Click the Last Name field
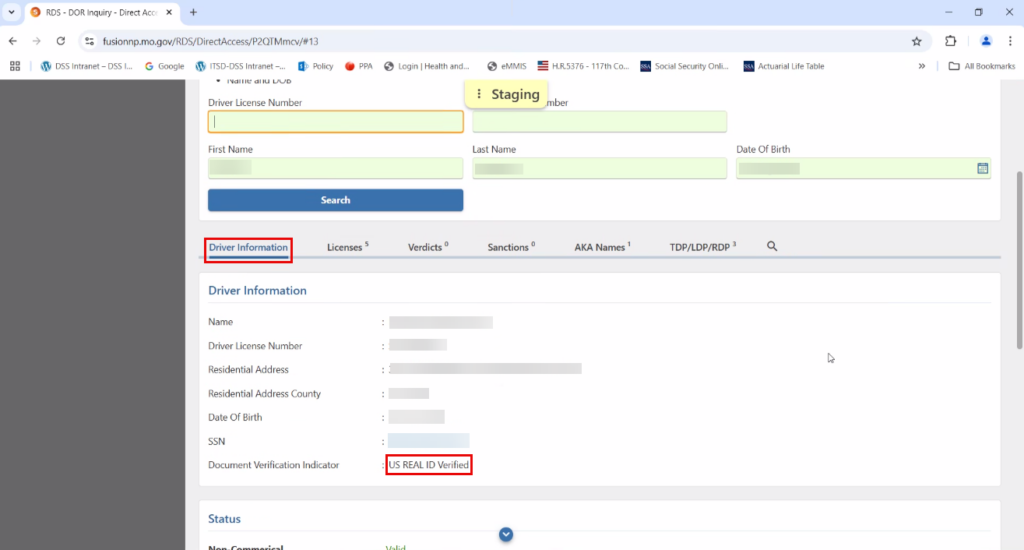Image resolution: width=1024 pixels, height=550 pixels. (x=600, y=169)
